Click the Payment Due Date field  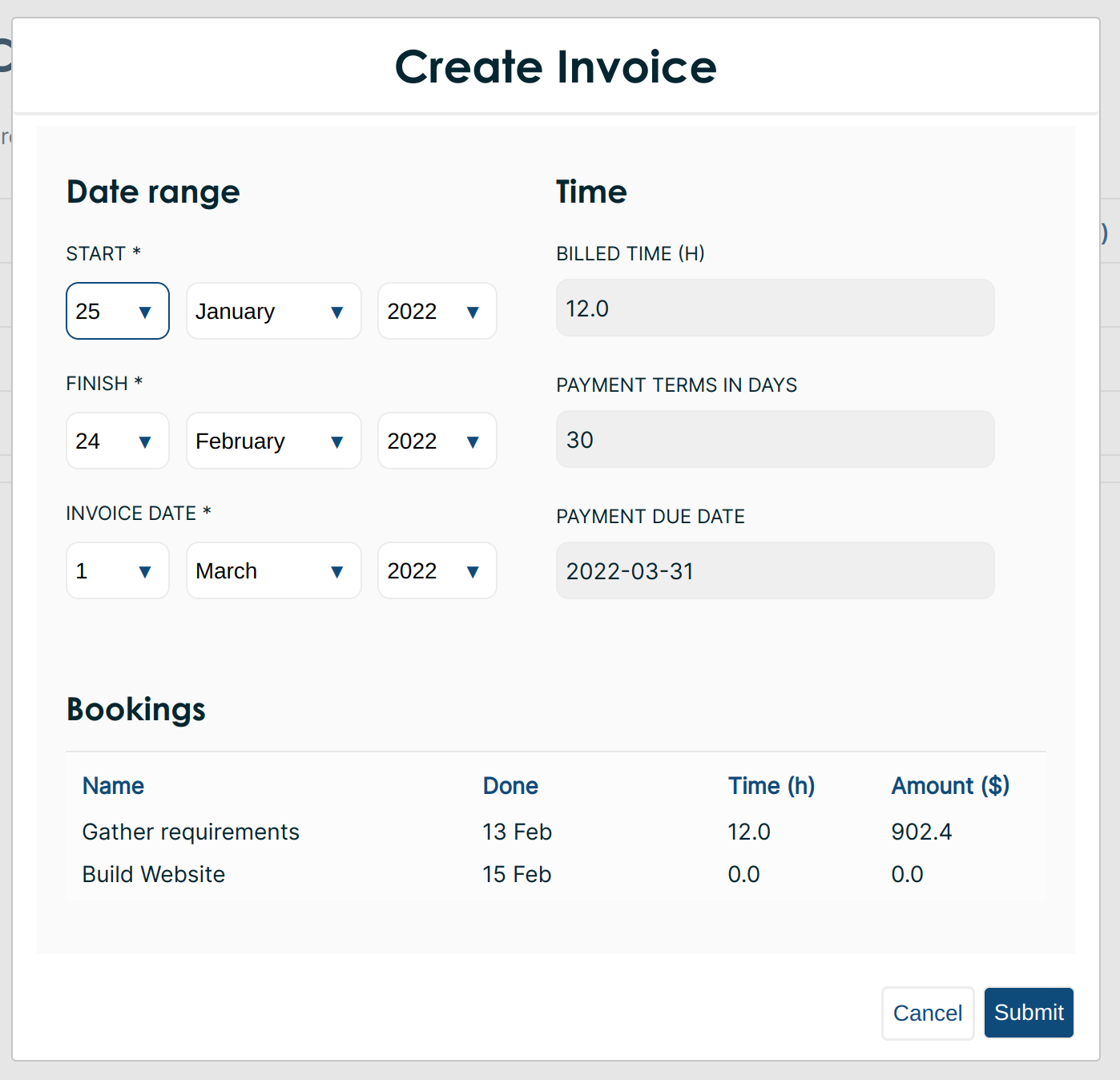775,571
